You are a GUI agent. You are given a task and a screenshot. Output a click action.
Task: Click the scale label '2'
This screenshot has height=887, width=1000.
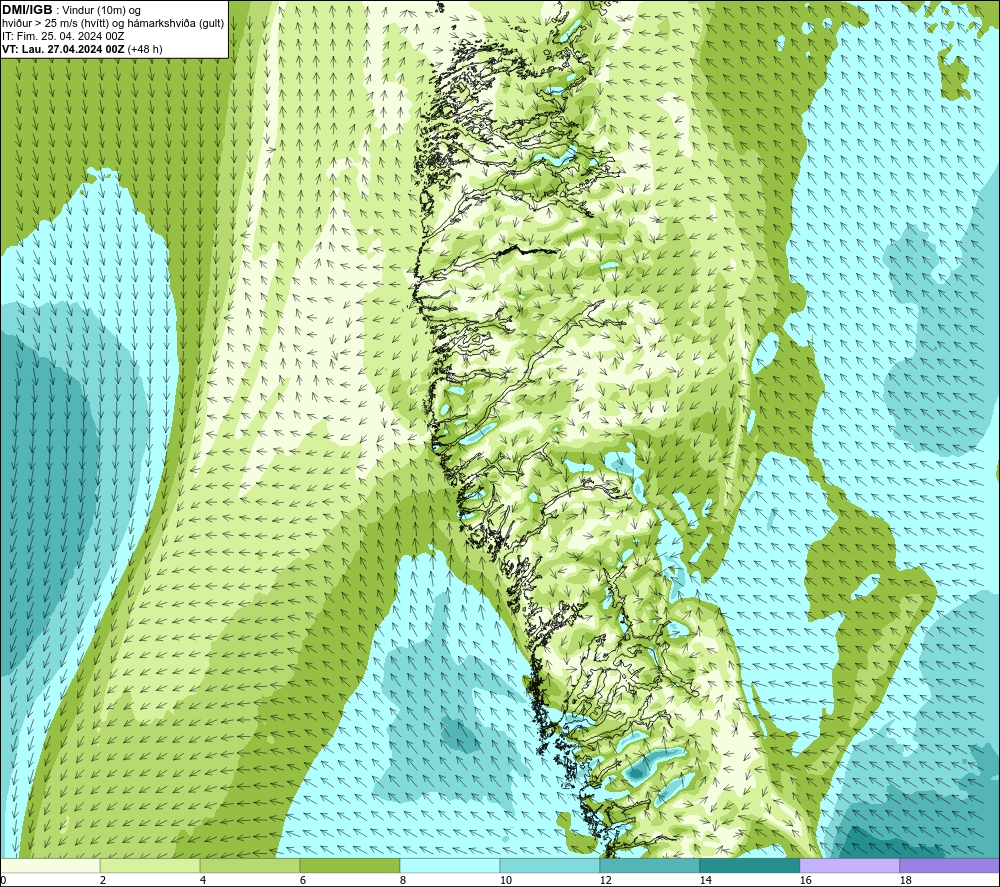click(103, 881)
